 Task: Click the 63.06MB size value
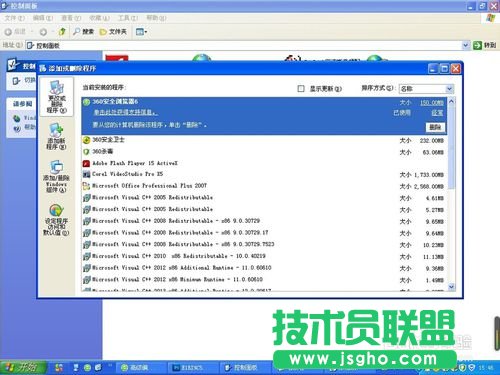[x=433, y=152]
